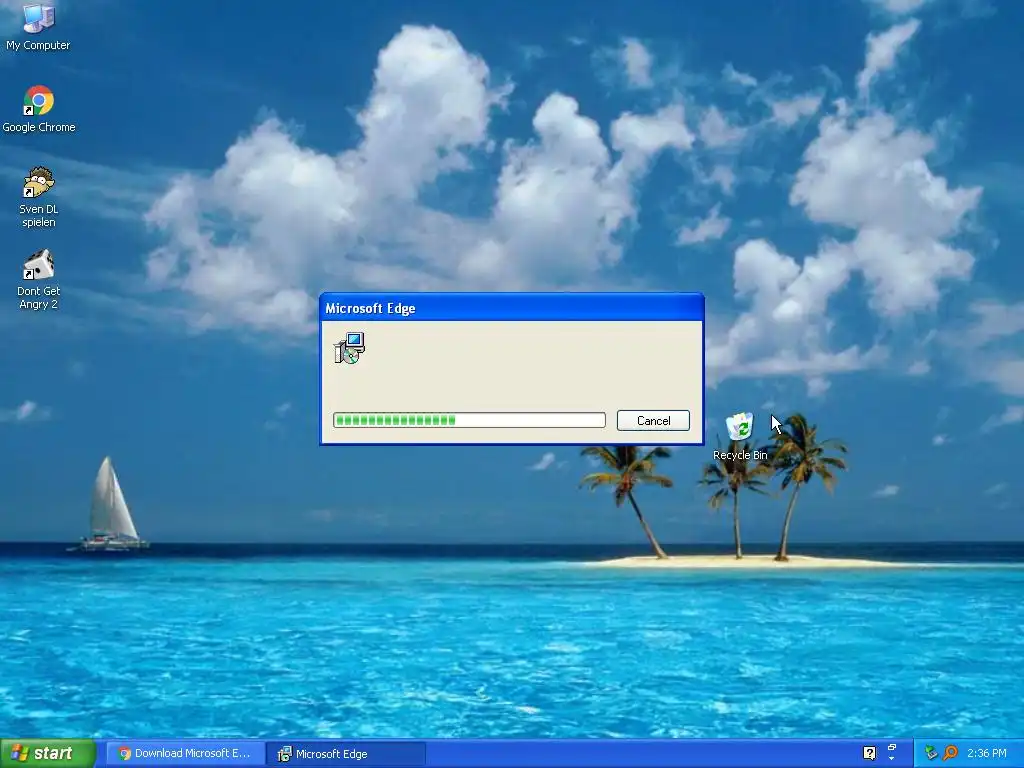Screen dimensions: 1024x768
Task: Cancel the Microsoft Edge installation
Action: tap(653, 421)
